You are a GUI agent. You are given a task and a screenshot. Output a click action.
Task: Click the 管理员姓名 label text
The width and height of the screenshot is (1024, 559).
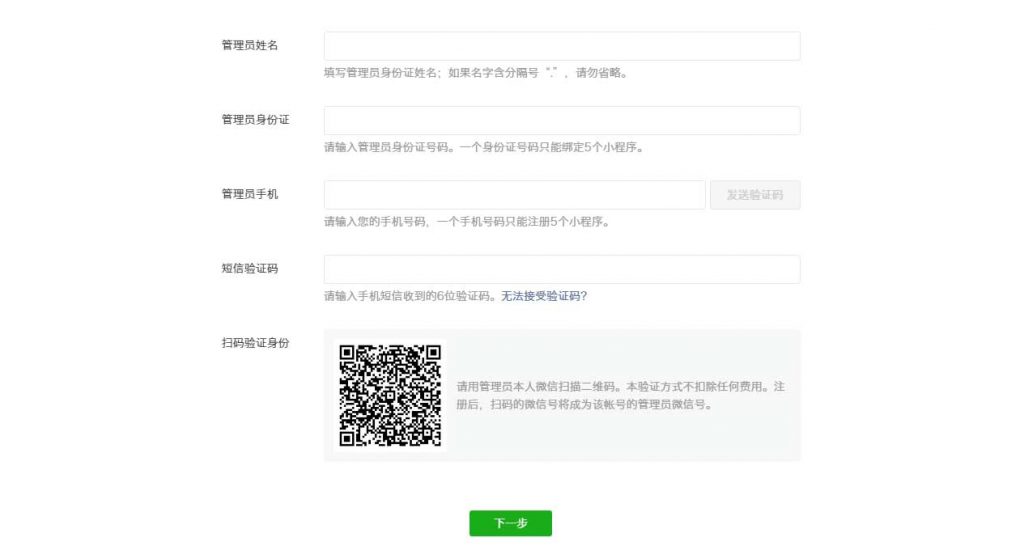click(x=249, y=45)
